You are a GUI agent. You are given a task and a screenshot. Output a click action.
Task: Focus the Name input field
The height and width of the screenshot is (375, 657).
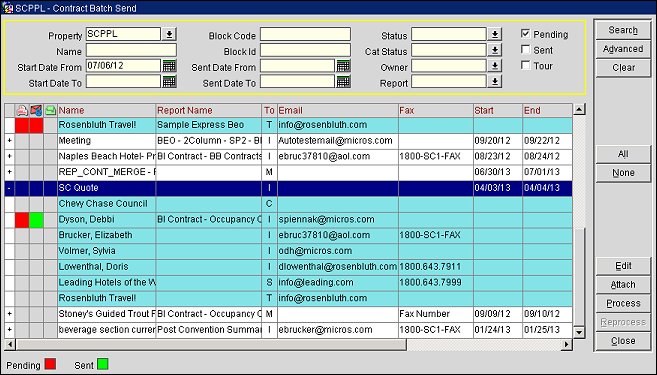[x=131, y=50]
